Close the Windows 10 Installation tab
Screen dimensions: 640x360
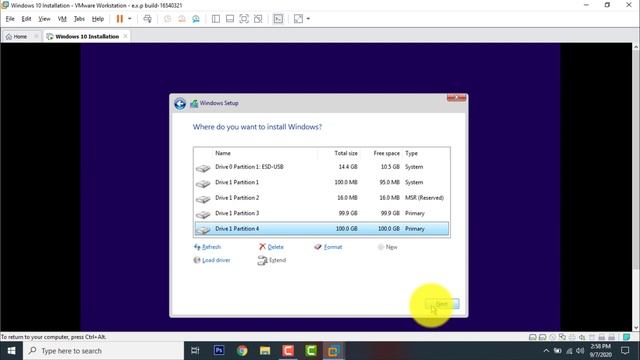tap(125, 36)
